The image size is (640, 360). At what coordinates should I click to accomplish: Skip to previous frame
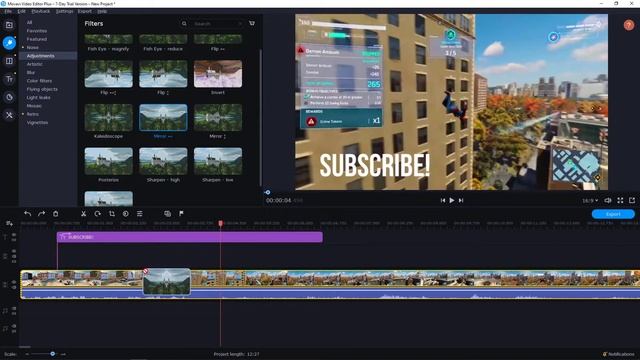[x=442, y=200]
